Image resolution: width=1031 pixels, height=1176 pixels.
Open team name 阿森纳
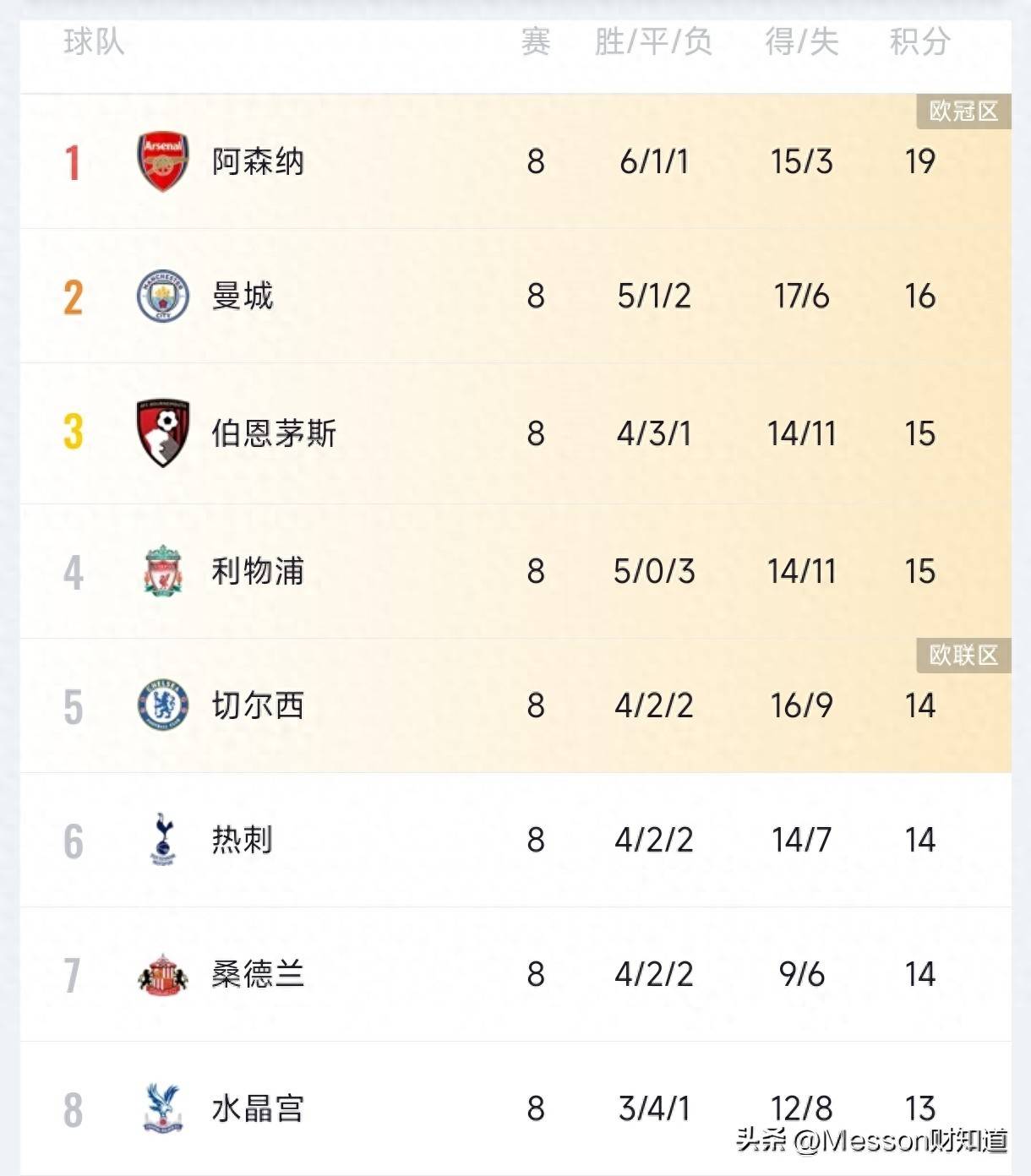tap(258, 161)
